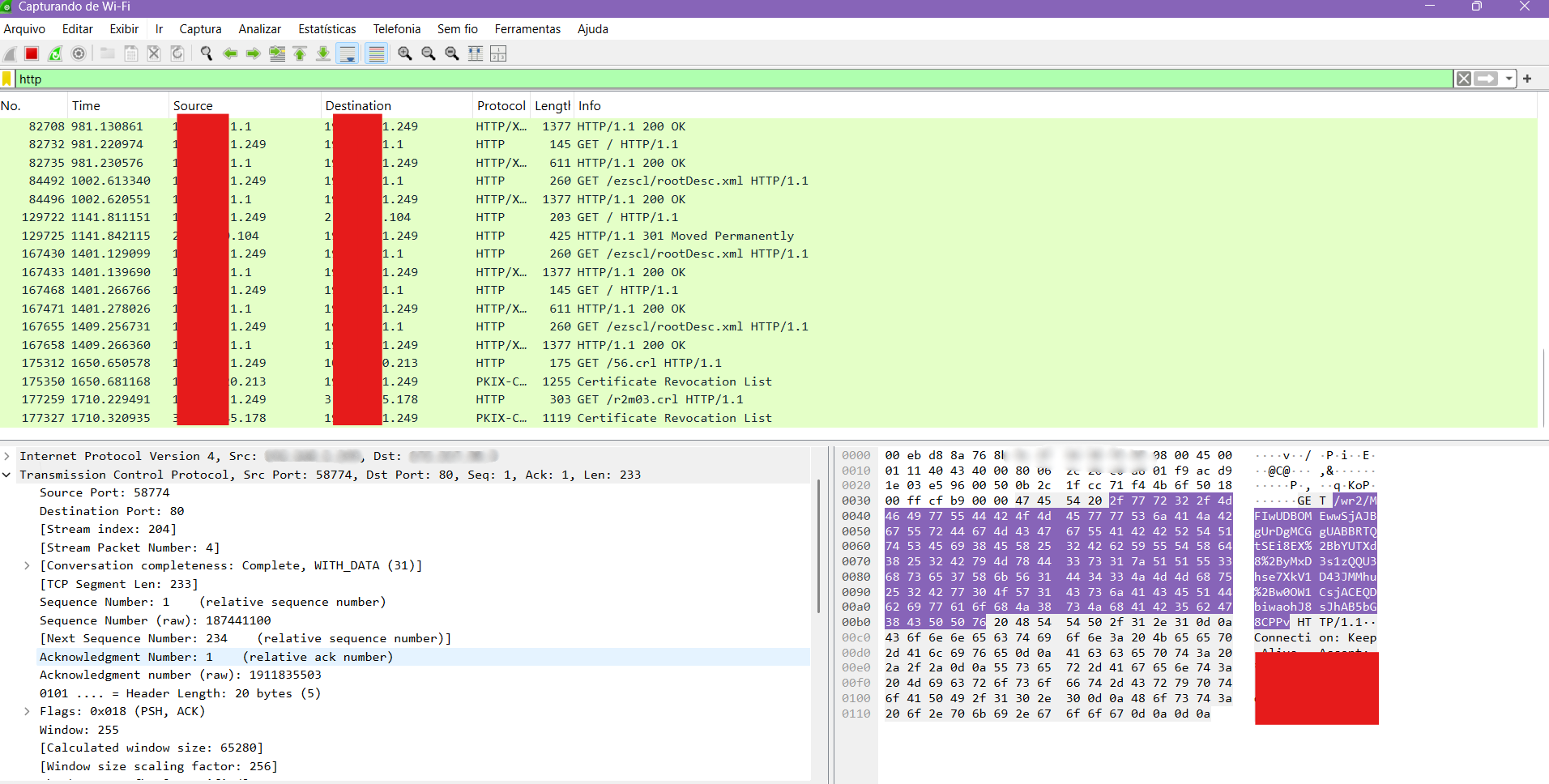1549x784 pixels.
Task: Open the Estatísticas menu
Action: (326, 29)
